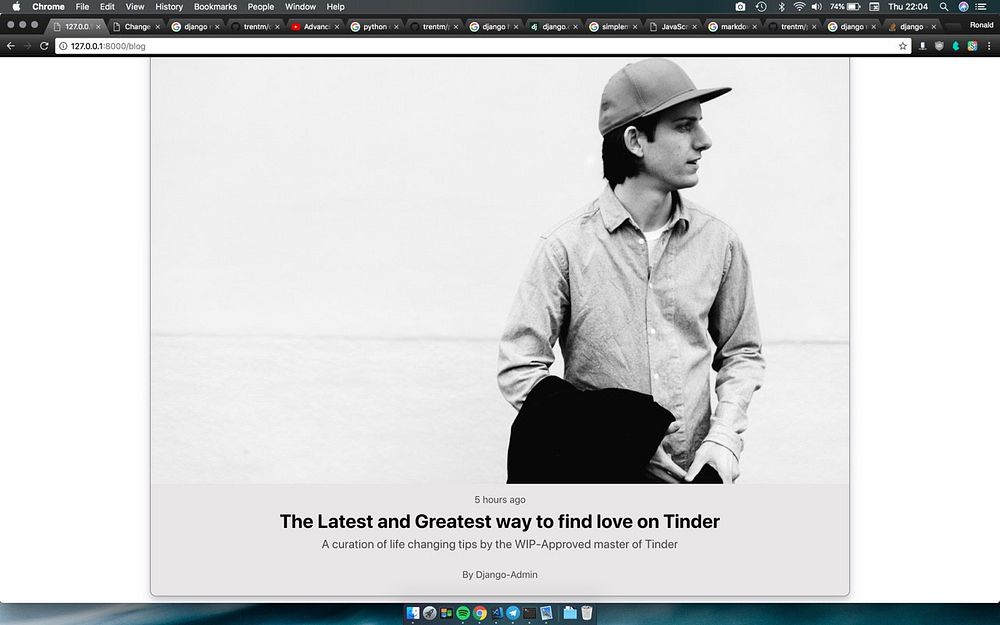
Task: Close the JavaScr tab
Action: tap(695, 27)
